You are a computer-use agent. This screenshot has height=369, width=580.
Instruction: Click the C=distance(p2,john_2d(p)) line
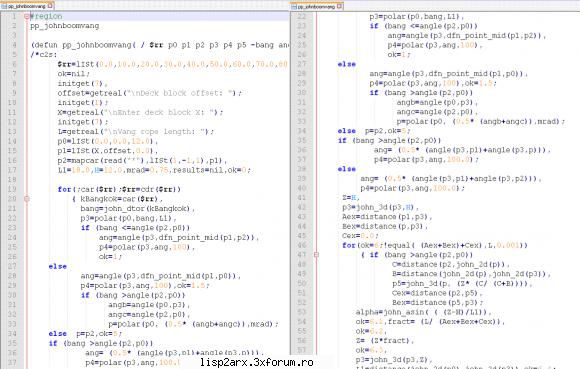click(451, 264)
